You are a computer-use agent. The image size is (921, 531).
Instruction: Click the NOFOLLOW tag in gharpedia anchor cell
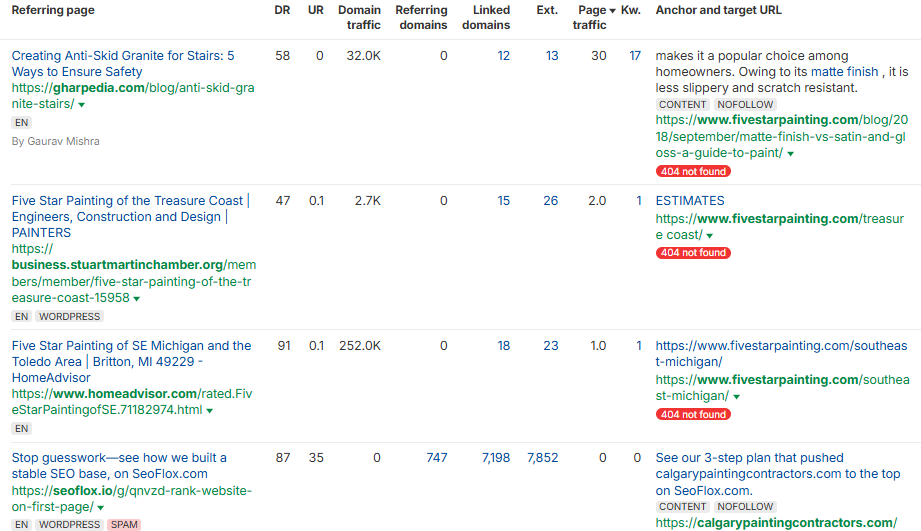745,105
